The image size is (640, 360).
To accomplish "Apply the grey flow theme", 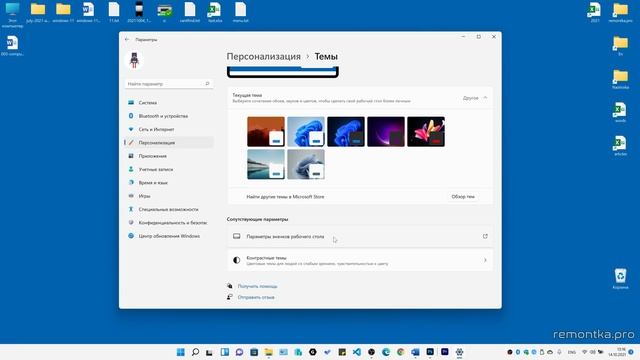I will click(x=306, y=164).
